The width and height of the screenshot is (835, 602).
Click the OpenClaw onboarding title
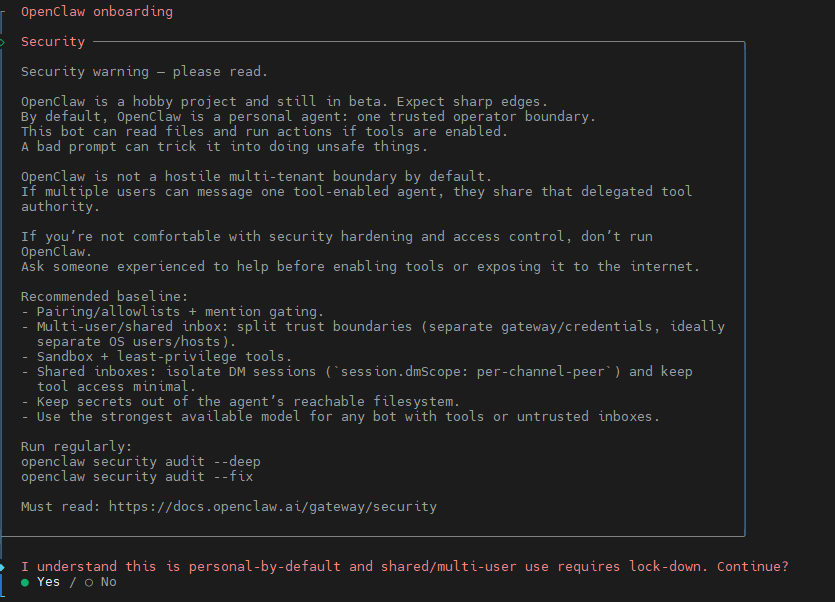[x=97, y=12]
